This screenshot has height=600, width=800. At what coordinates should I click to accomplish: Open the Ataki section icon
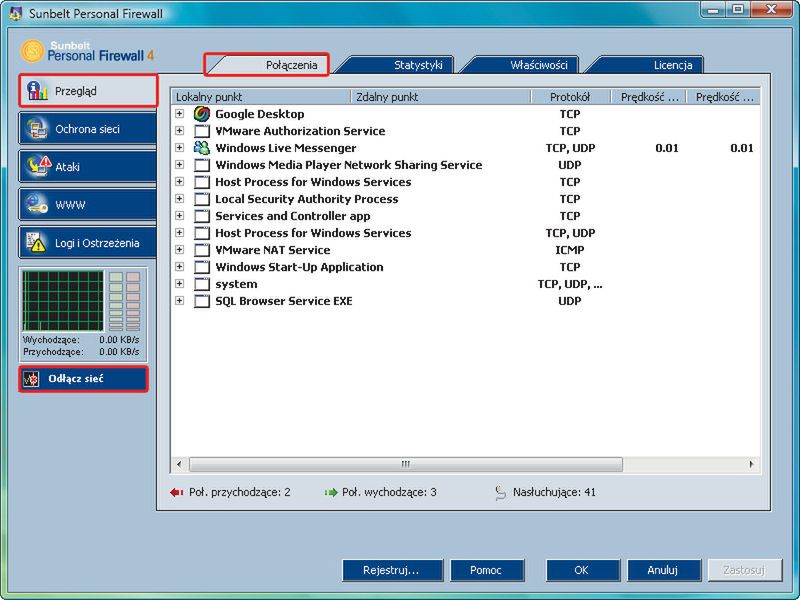(37, 166)
